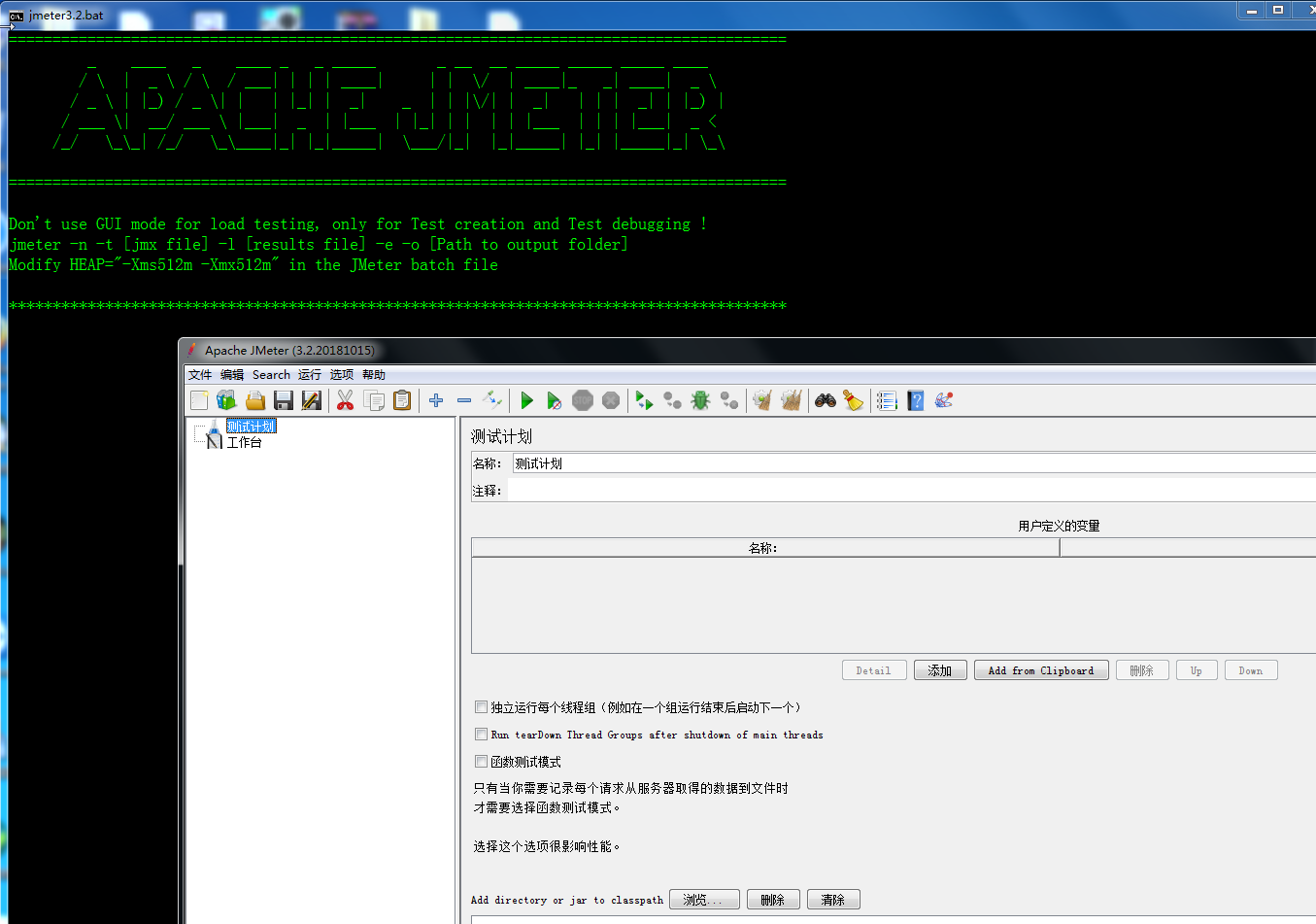Cut selection using the scissors icon
The width and height of the screenshot is (1316, 924).
pos(345,400)
